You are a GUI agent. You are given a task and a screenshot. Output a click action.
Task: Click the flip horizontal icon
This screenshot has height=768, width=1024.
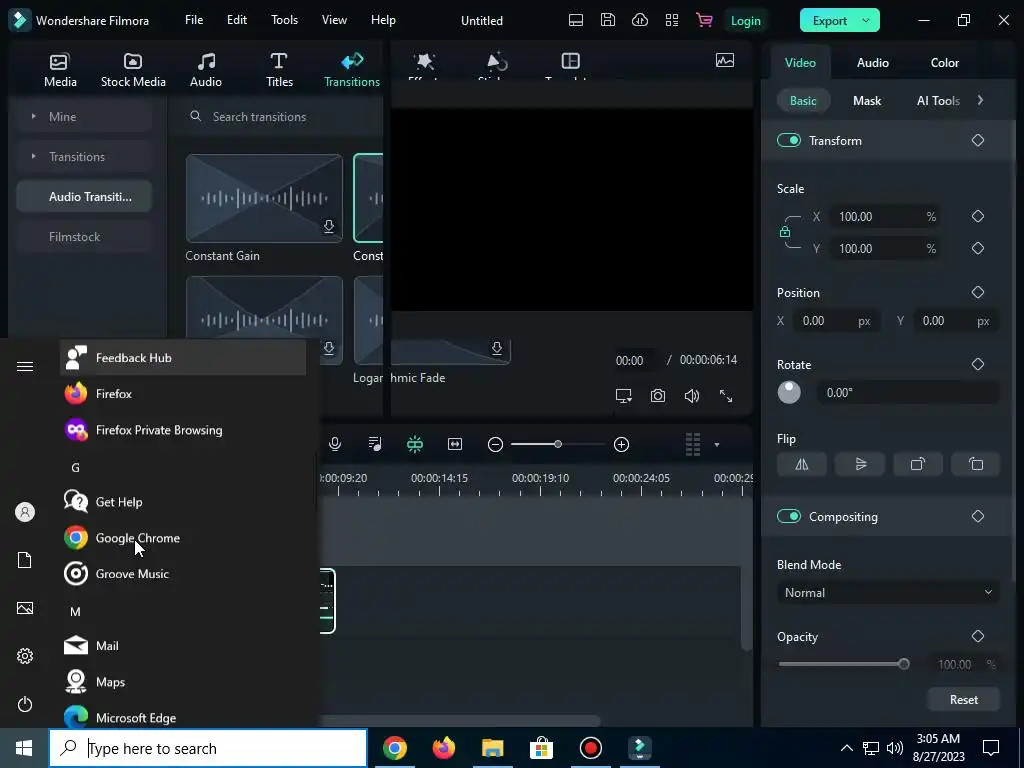coord(801,464)
